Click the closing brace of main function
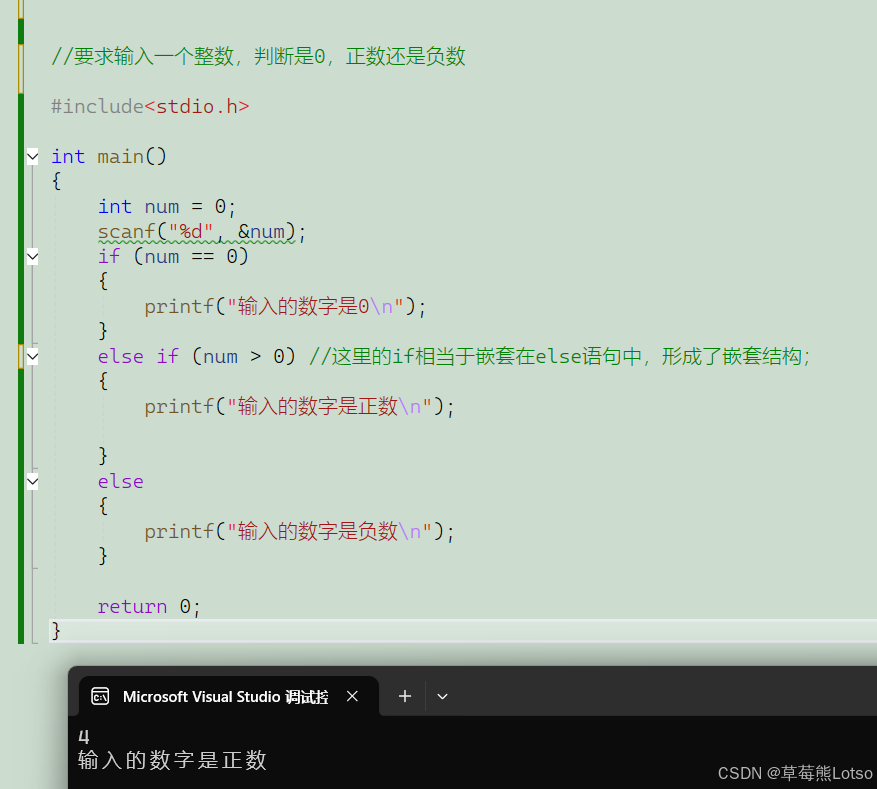This screenshot has width=877, height=789. 55,631
